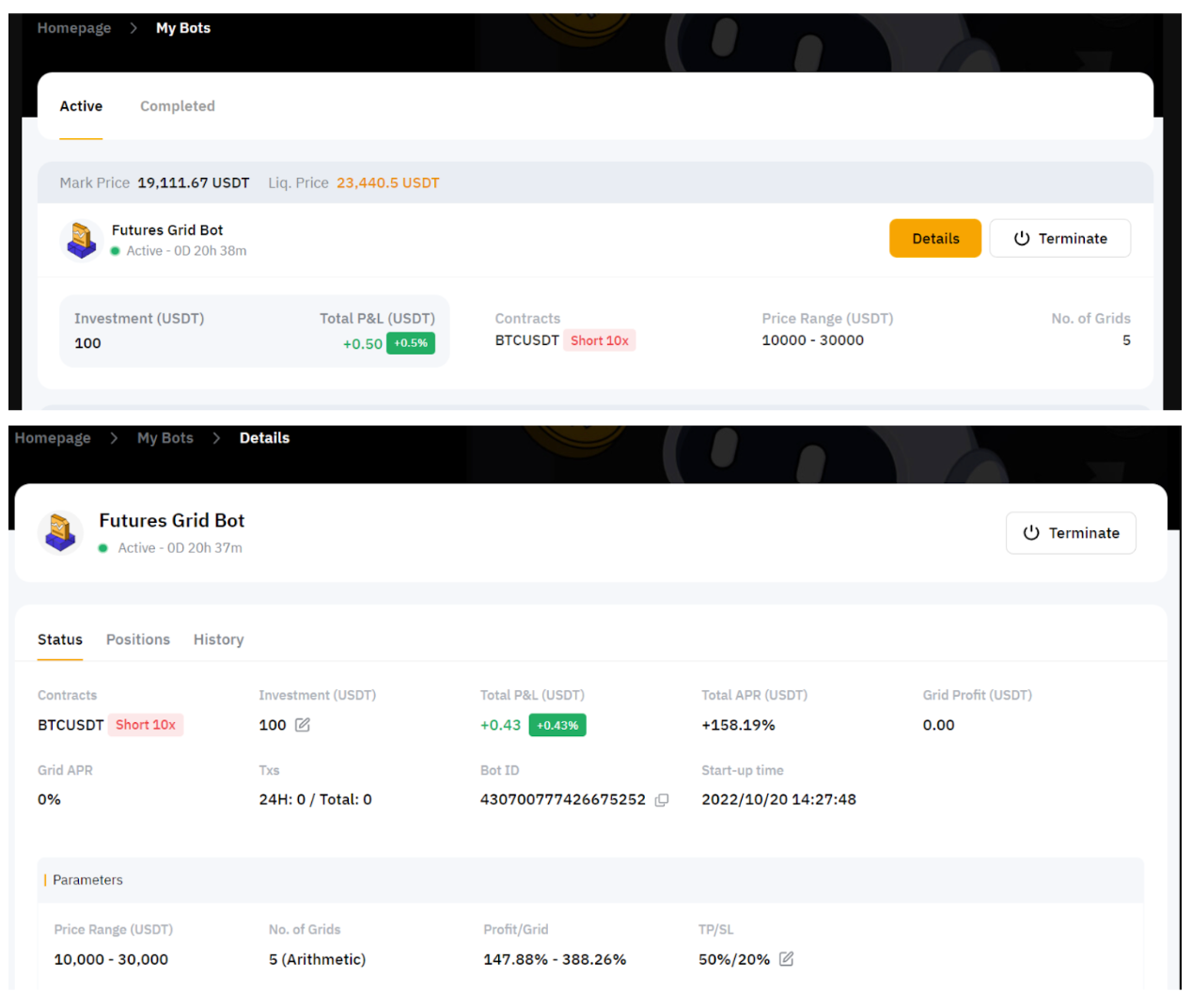
Task: Click the edit pencil beside TP/SL 50%/20%
Action: (x=787, y=959)
